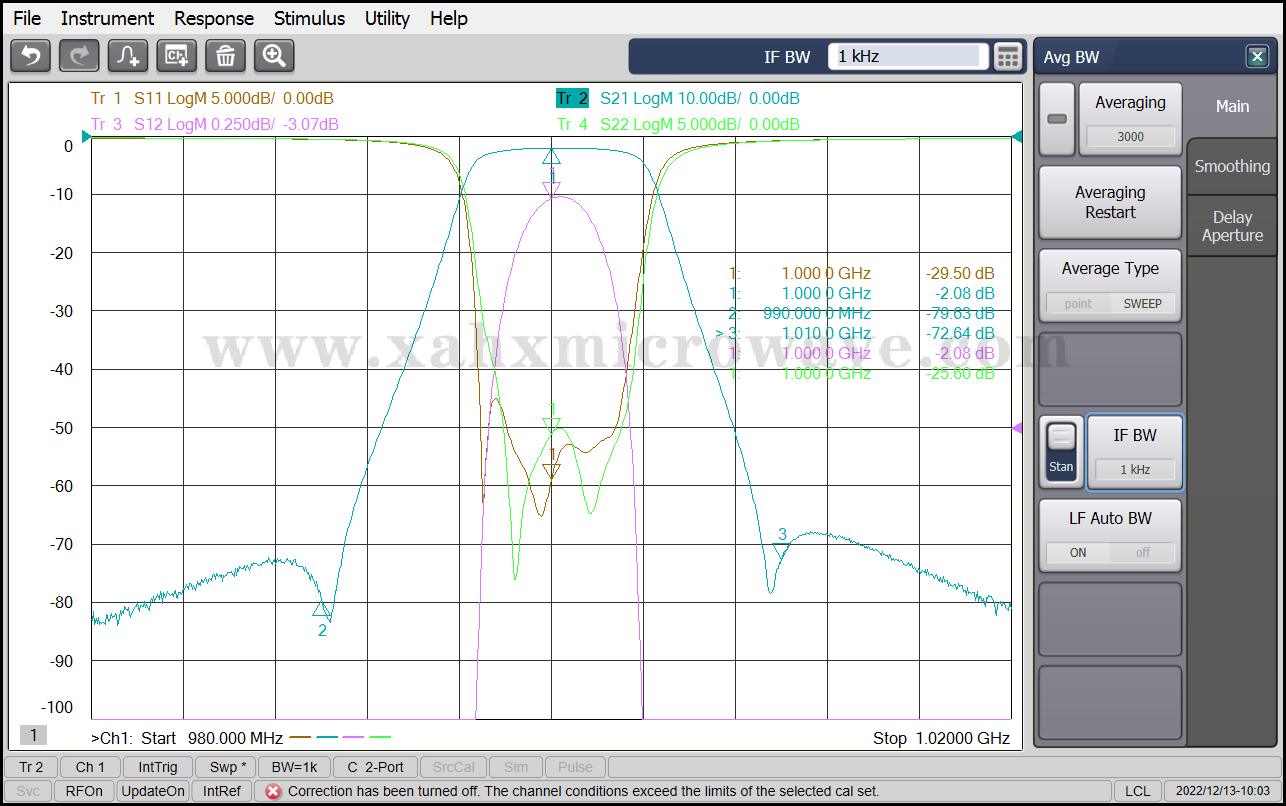Select trace Tr 4 S22 label

coord(678,124)
